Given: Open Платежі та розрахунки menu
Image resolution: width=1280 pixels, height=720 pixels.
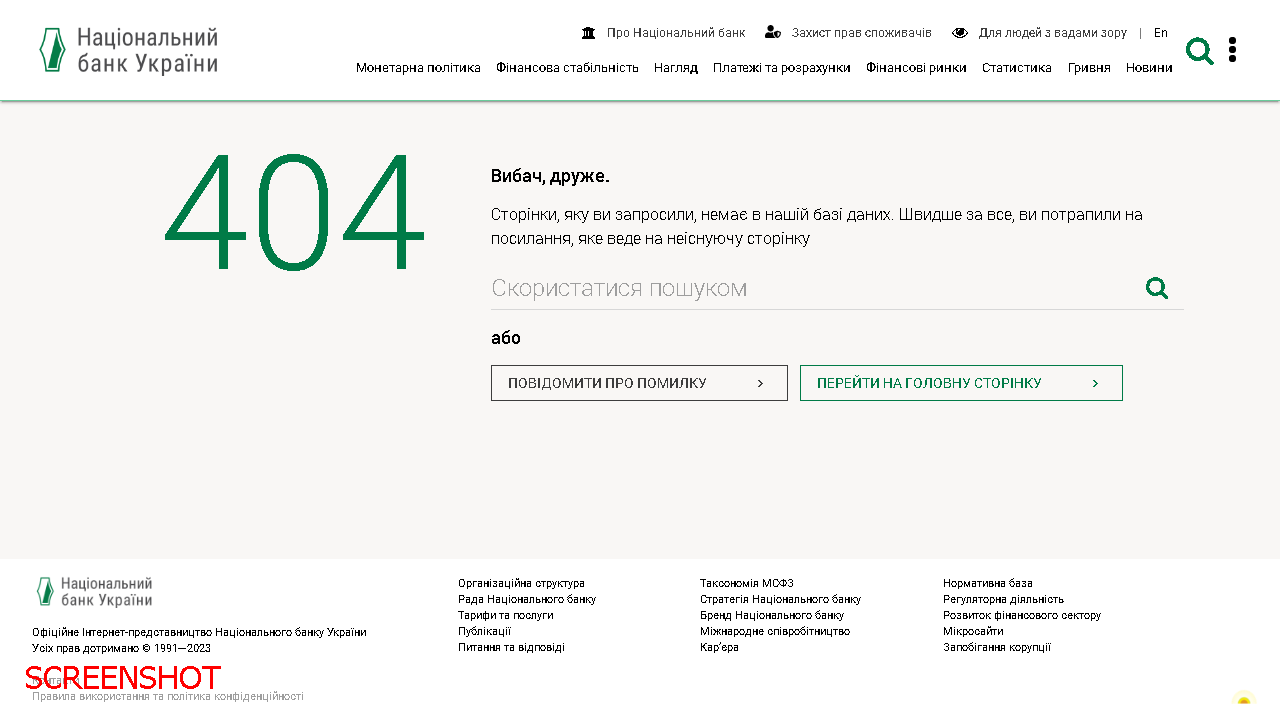Looking at the screenshot, I should click(782, 68).
